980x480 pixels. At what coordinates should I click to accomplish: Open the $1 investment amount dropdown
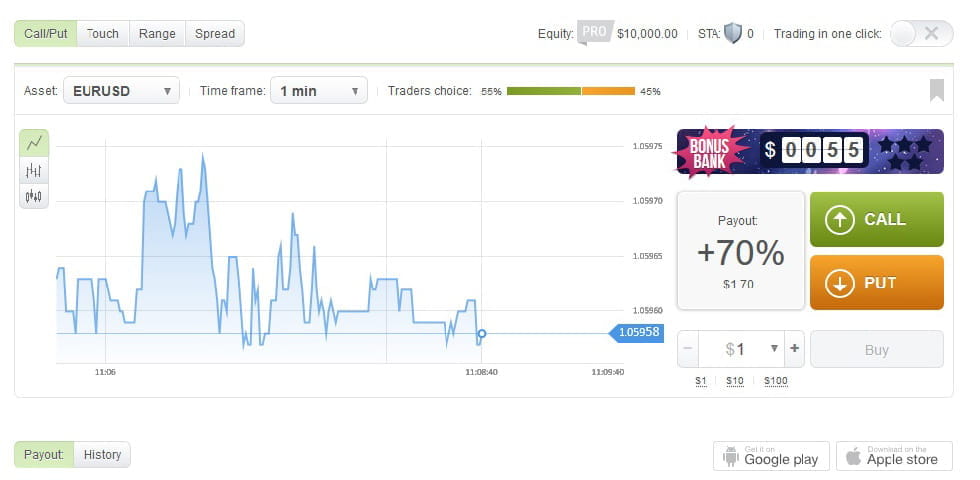(742, 349)
